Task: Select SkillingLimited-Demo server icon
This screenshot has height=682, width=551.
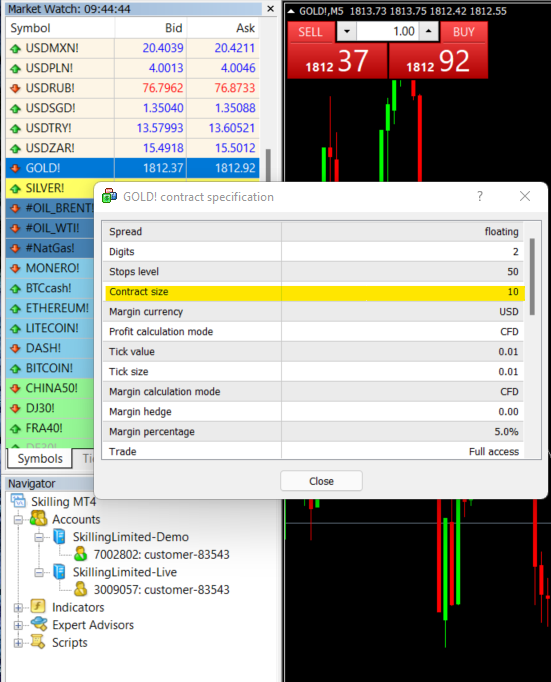Action: 59,536
